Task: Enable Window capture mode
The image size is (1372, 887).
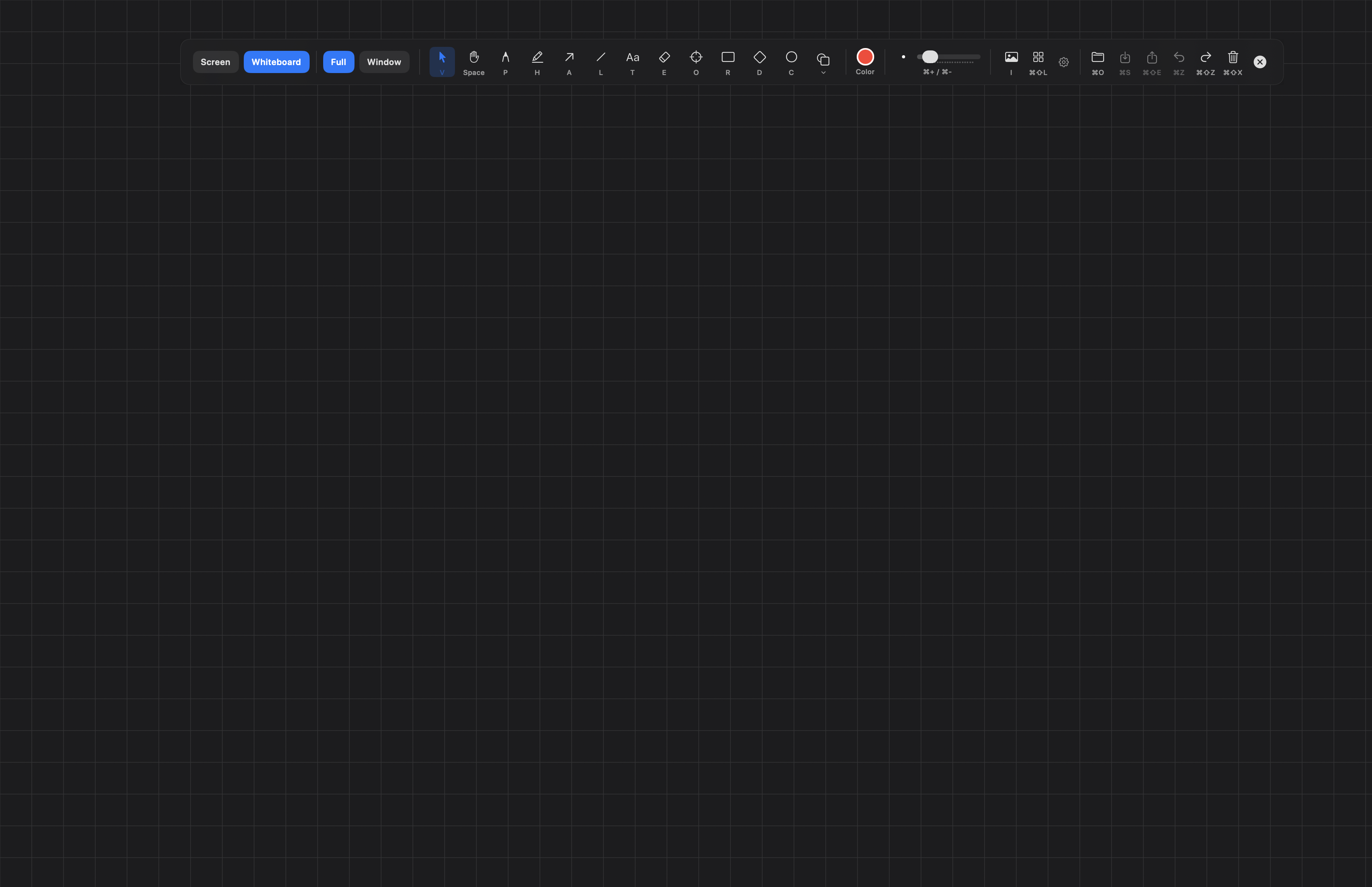Action: coord(383,62)
